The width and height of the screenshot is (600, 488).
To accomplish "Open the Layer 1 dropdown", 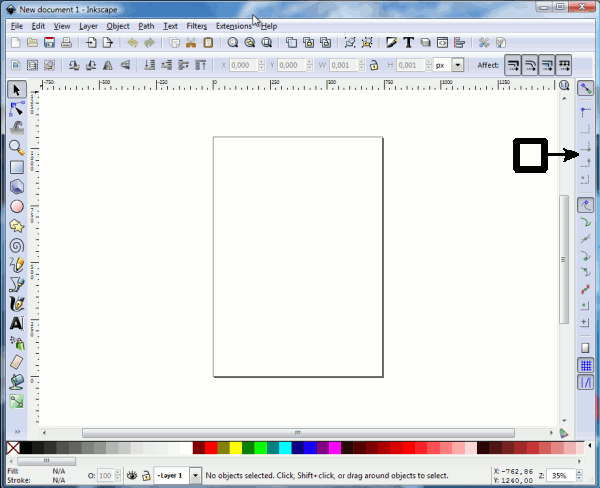I will point(195,476).
